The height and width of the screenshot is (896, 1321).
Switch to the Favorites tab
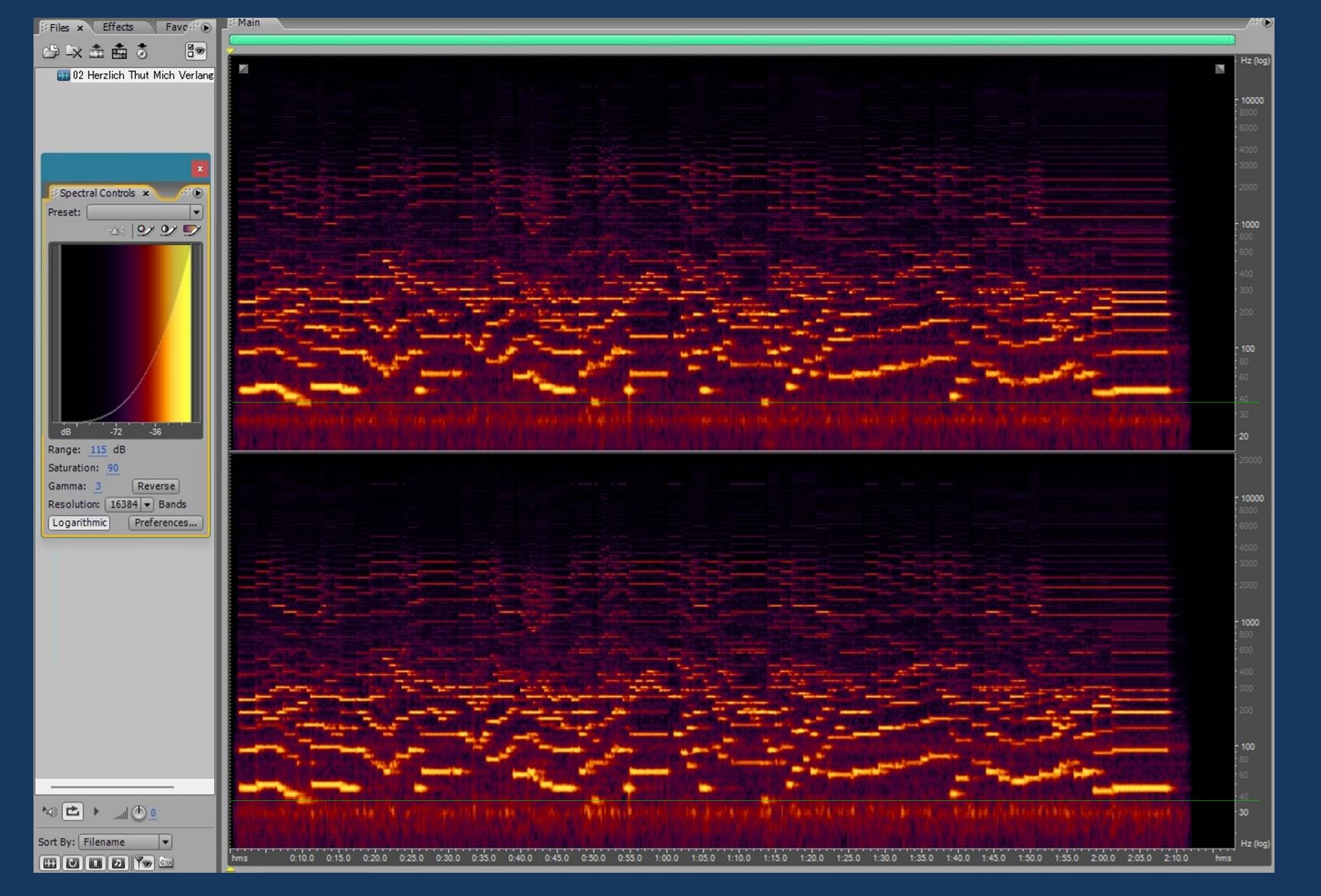(x=176, y=27)
